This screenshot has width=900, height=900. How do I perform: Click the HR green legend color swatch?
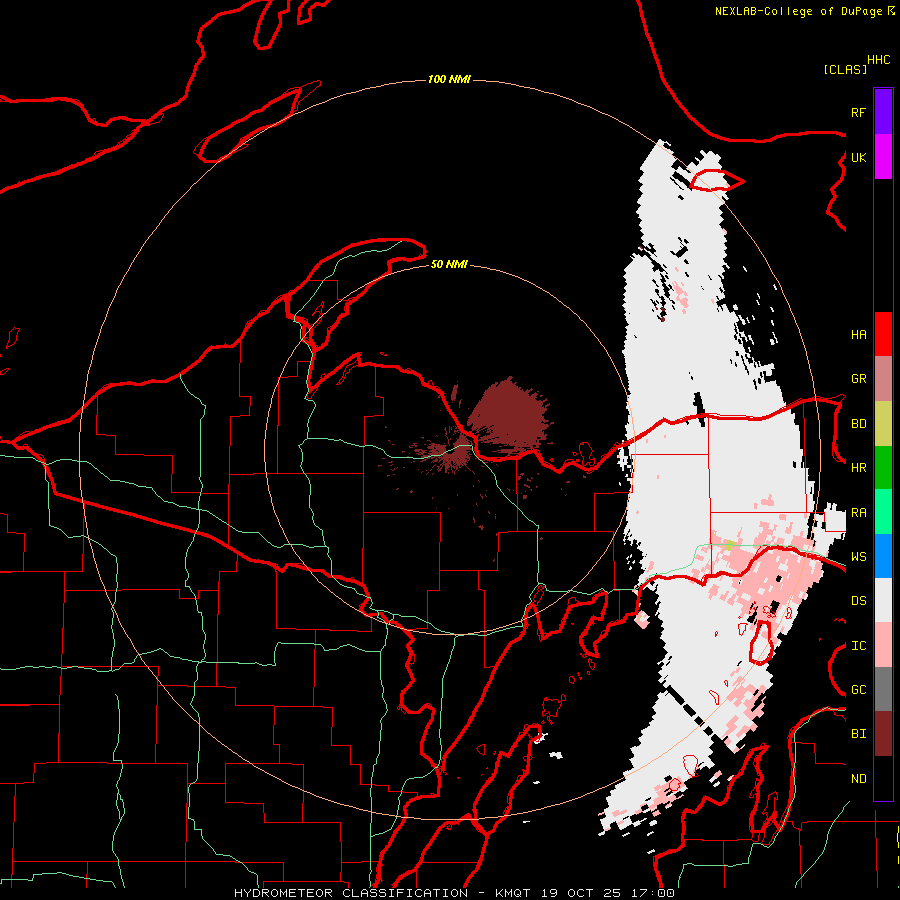pyautogui.click(x=883, y=467)
